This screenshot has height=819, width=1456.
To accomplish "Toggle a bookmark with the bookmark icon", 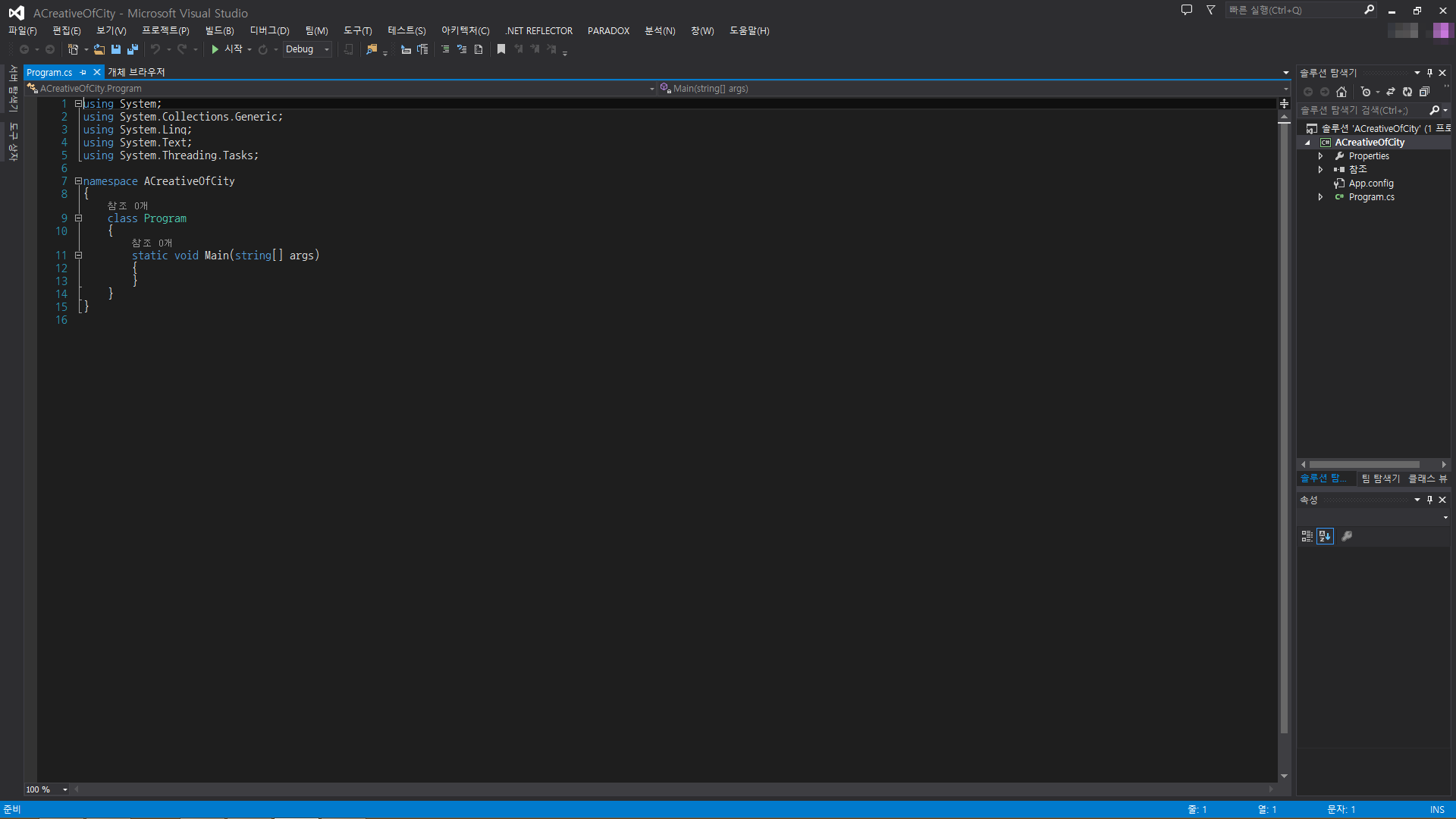I will pyautogui.click(x=501, y=49).
